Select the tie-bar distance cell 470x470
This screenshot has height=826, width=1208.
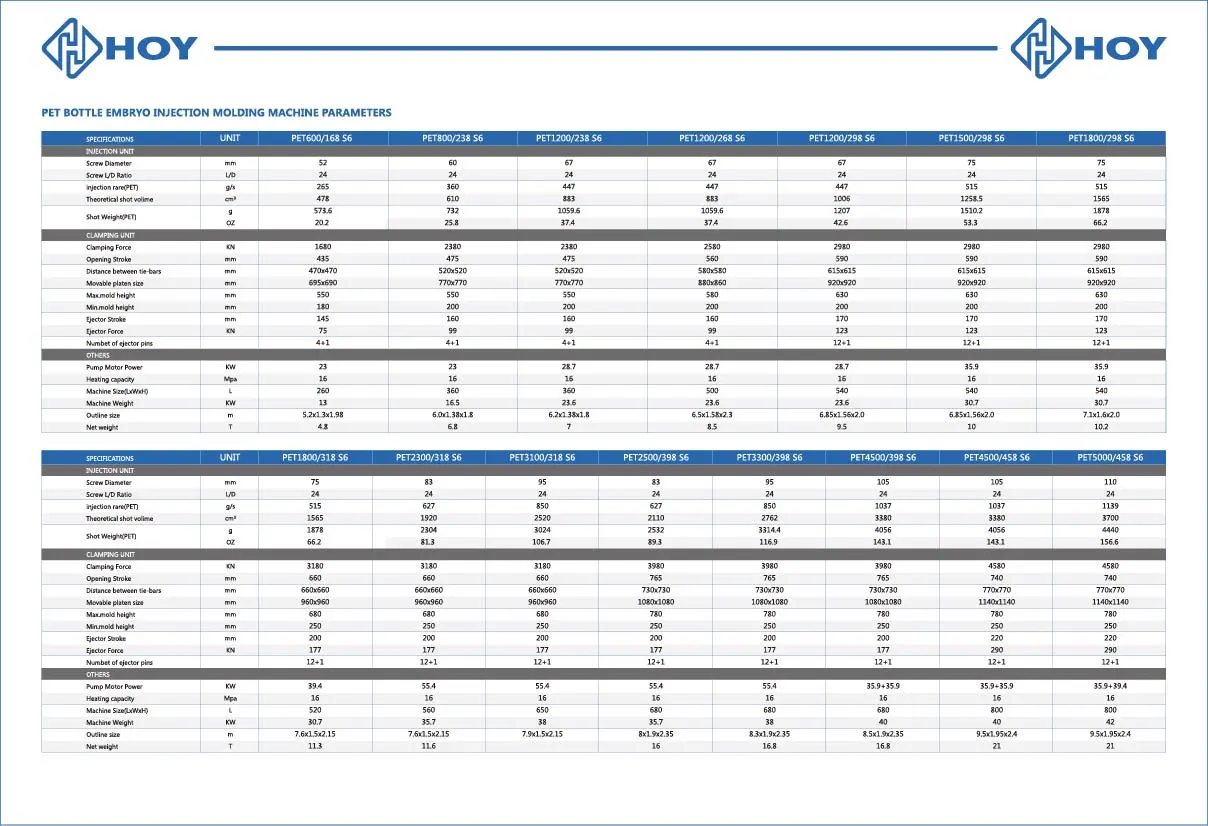click(x=323, y=271)
